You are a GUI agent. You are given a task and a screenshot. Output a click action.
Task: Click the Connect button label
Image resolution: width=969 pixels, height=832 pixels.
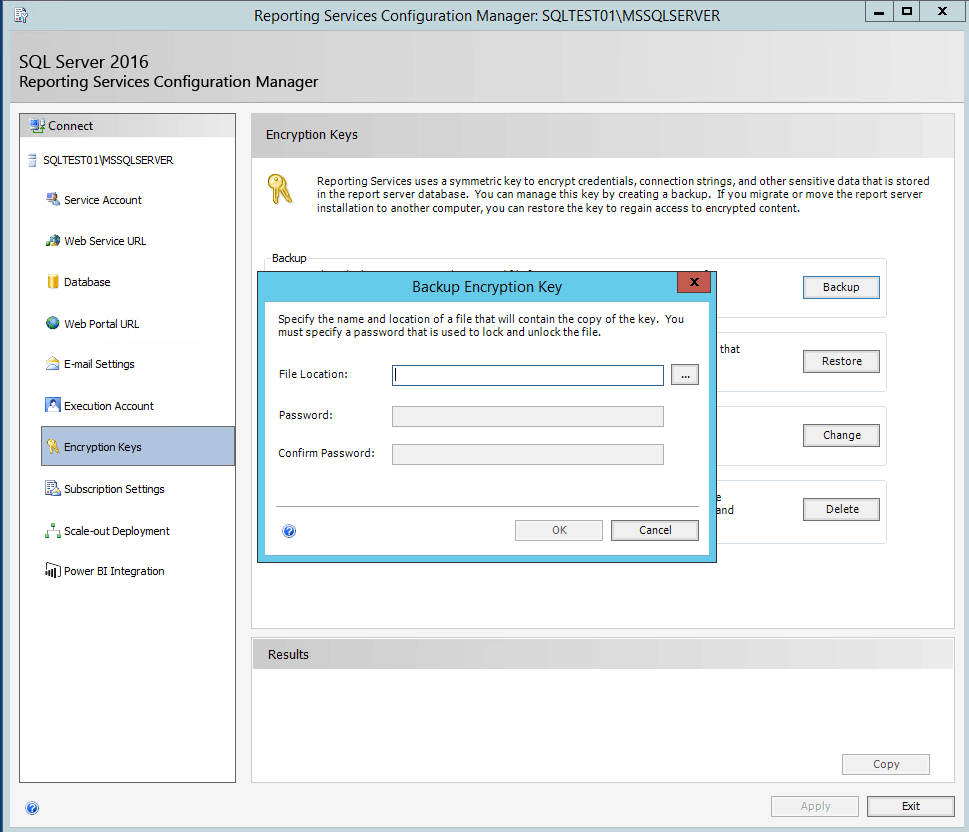pos(70,125)
